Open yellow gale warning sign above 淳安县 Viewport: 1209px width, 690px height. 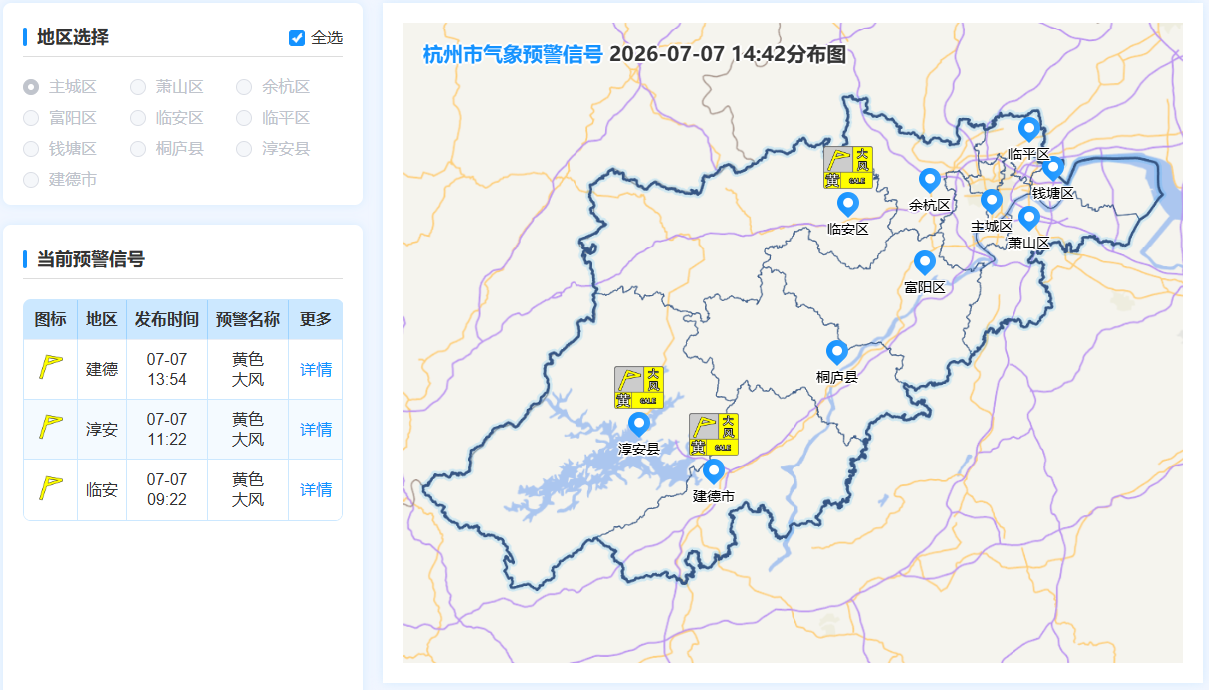[x=639, y=387]
